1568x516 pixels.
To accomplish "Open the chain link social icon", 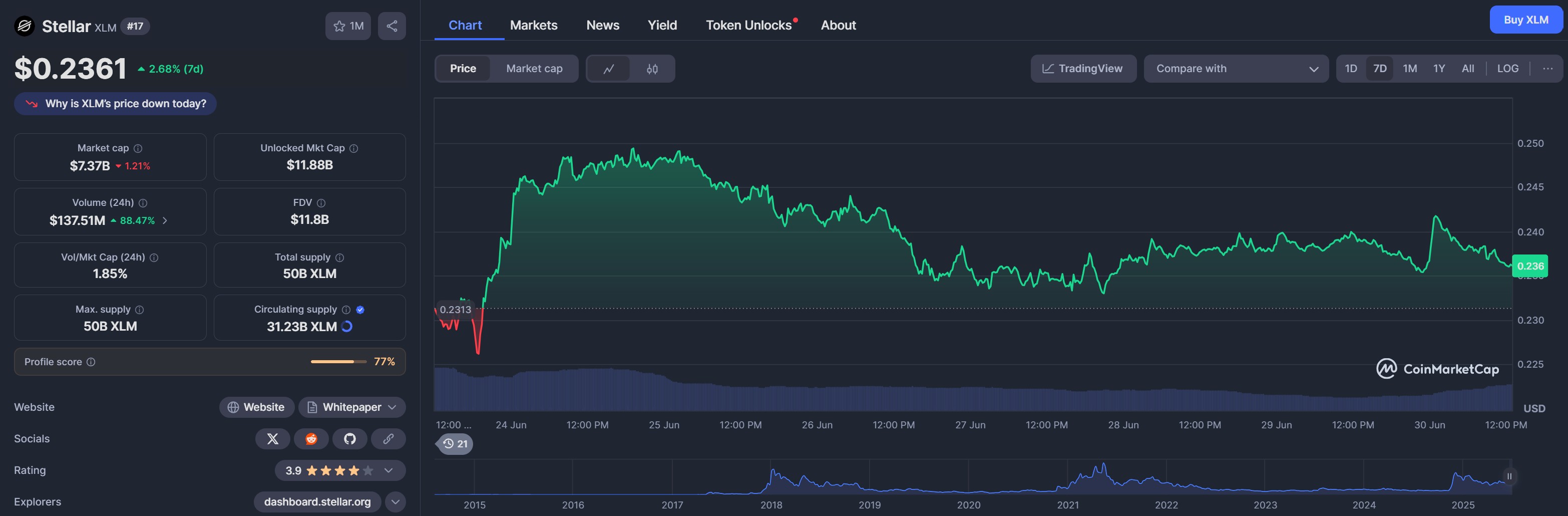I will tap(388, 439).
